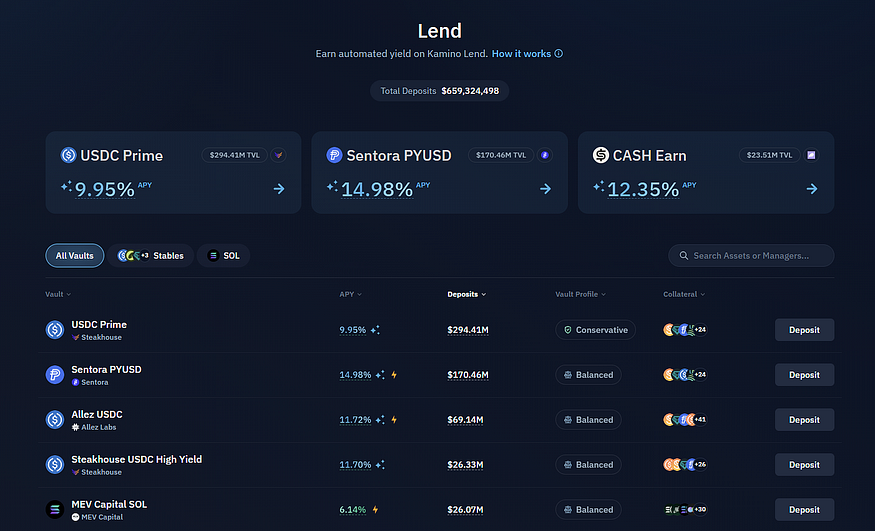The width and height of the screenshot is (875, 531).
Task: Select the Stables filter tab
Action: click(151, 255)
